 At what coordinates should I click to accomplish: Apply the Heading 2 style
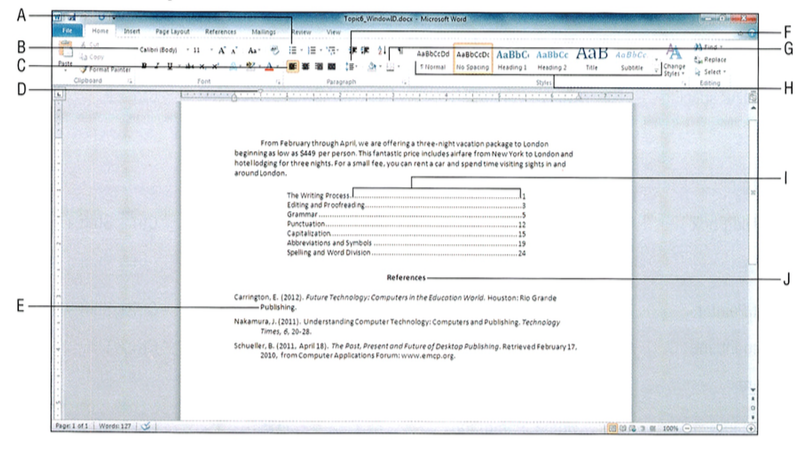(x=552, y=60)
